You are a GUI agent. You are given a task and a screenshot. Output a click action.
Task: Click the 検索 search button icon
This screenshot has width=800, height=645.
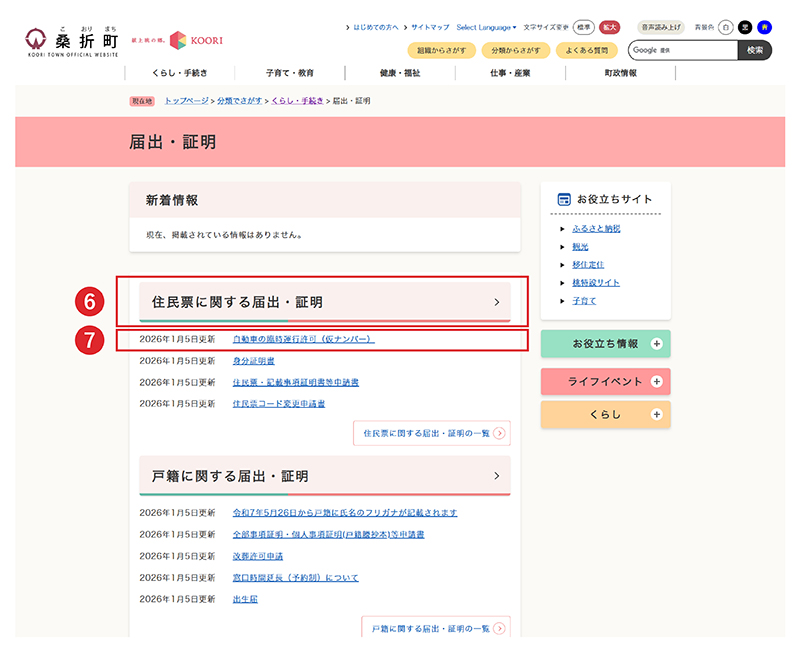pyautogui.click(x=755, y=49)
